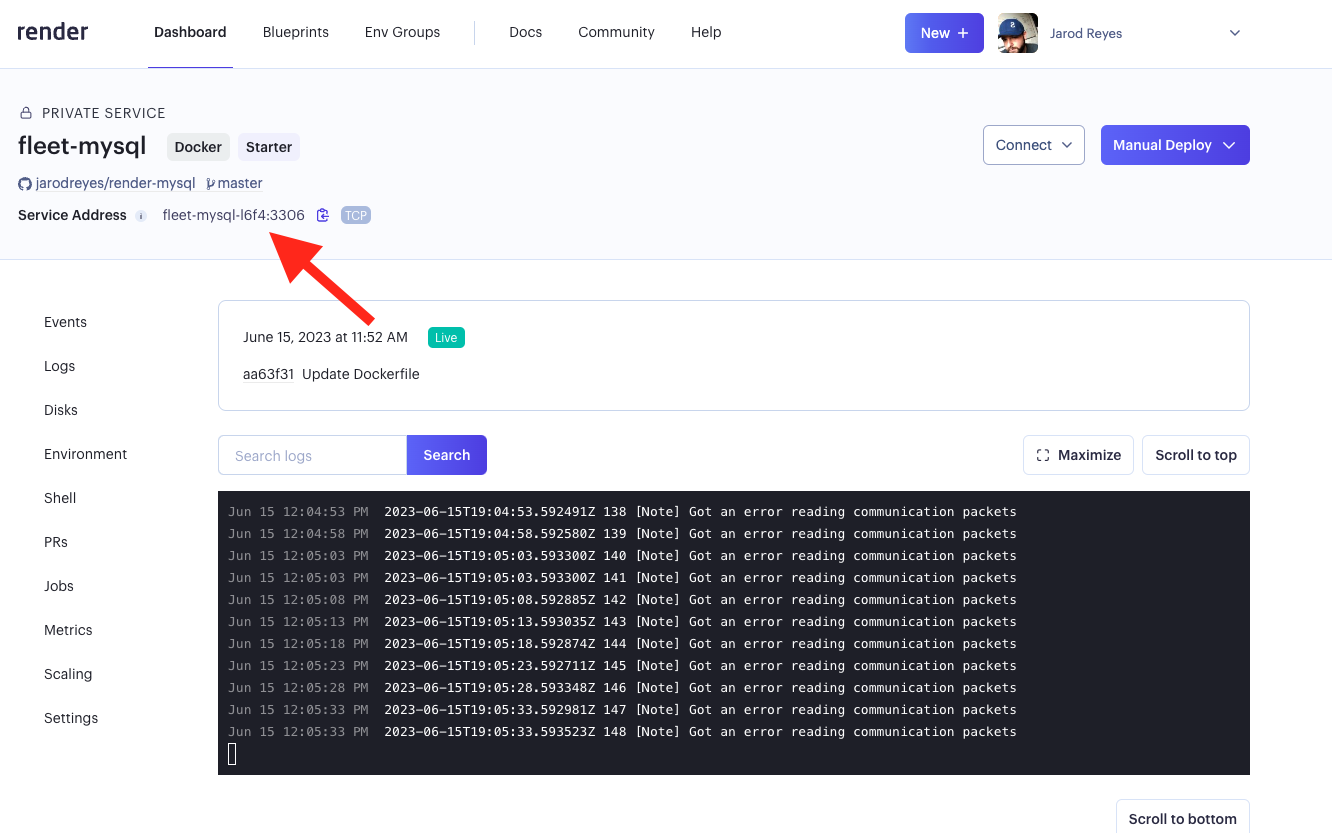1332x833 pixels.
Task: Maximize the log viewer
Action: (1078, 455)
